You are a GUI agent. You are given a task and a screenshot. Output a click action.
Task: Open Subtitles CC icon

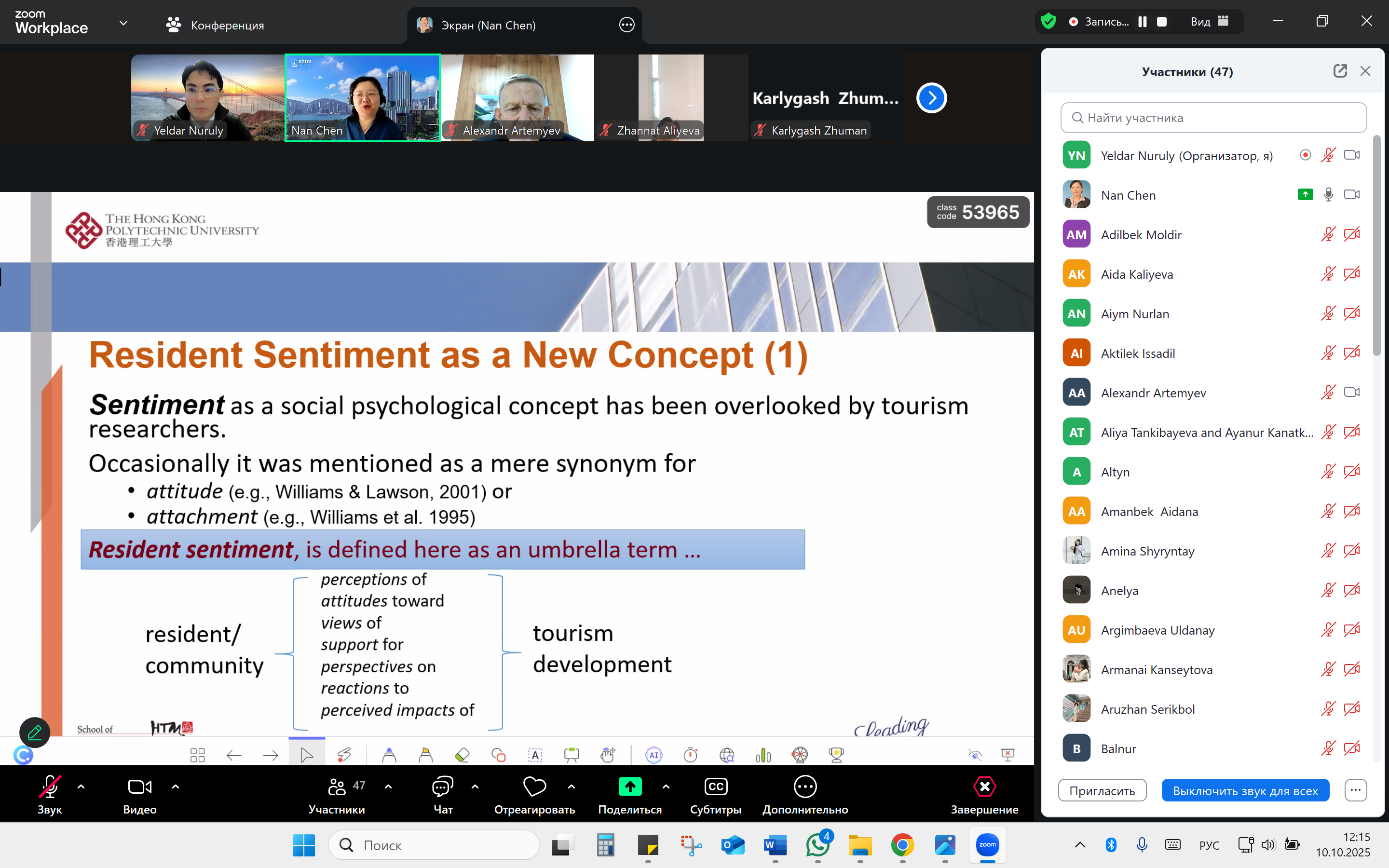pyautogui.click(x=715, y=787)
